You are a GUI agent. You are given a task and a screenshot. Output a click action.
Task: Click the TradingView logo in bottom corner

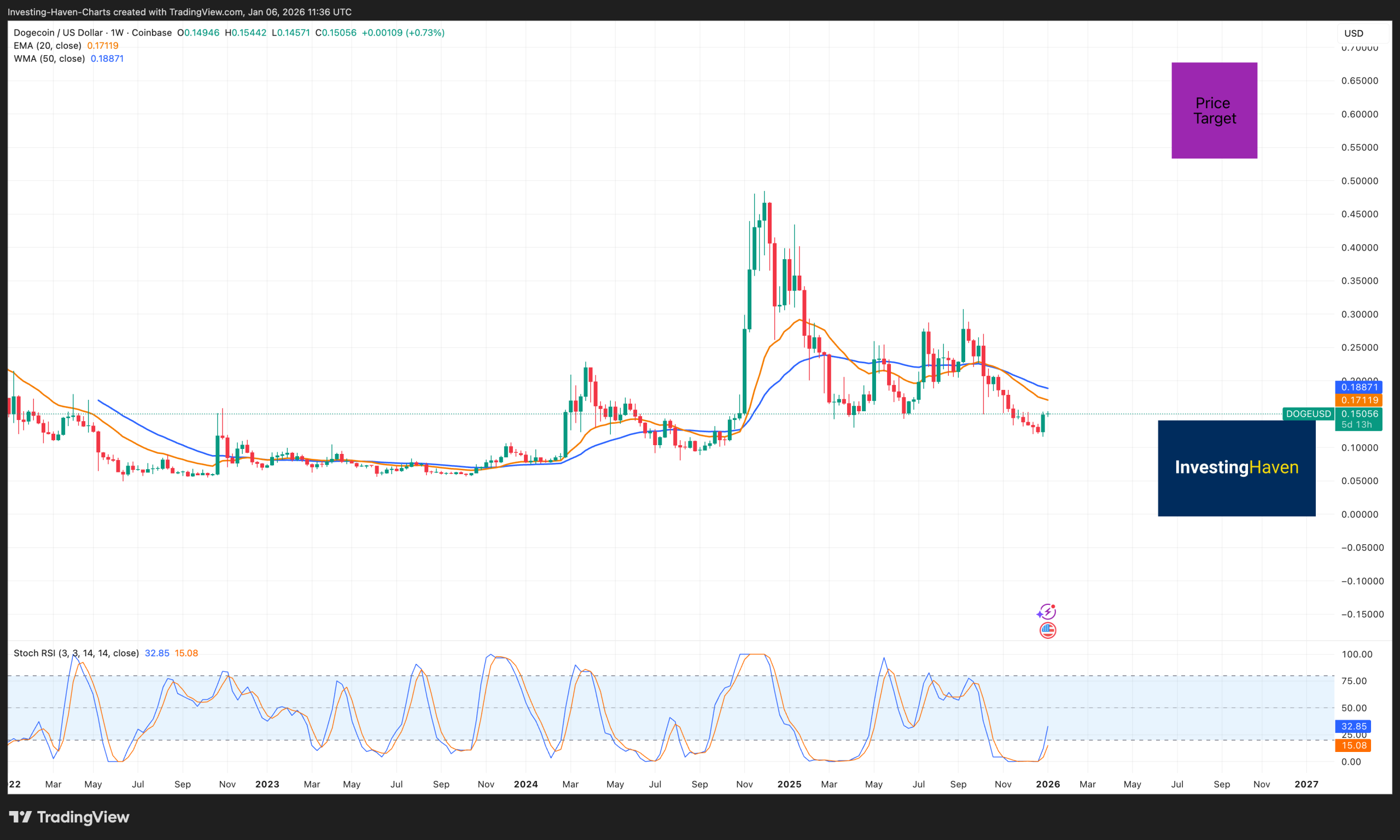69,817
